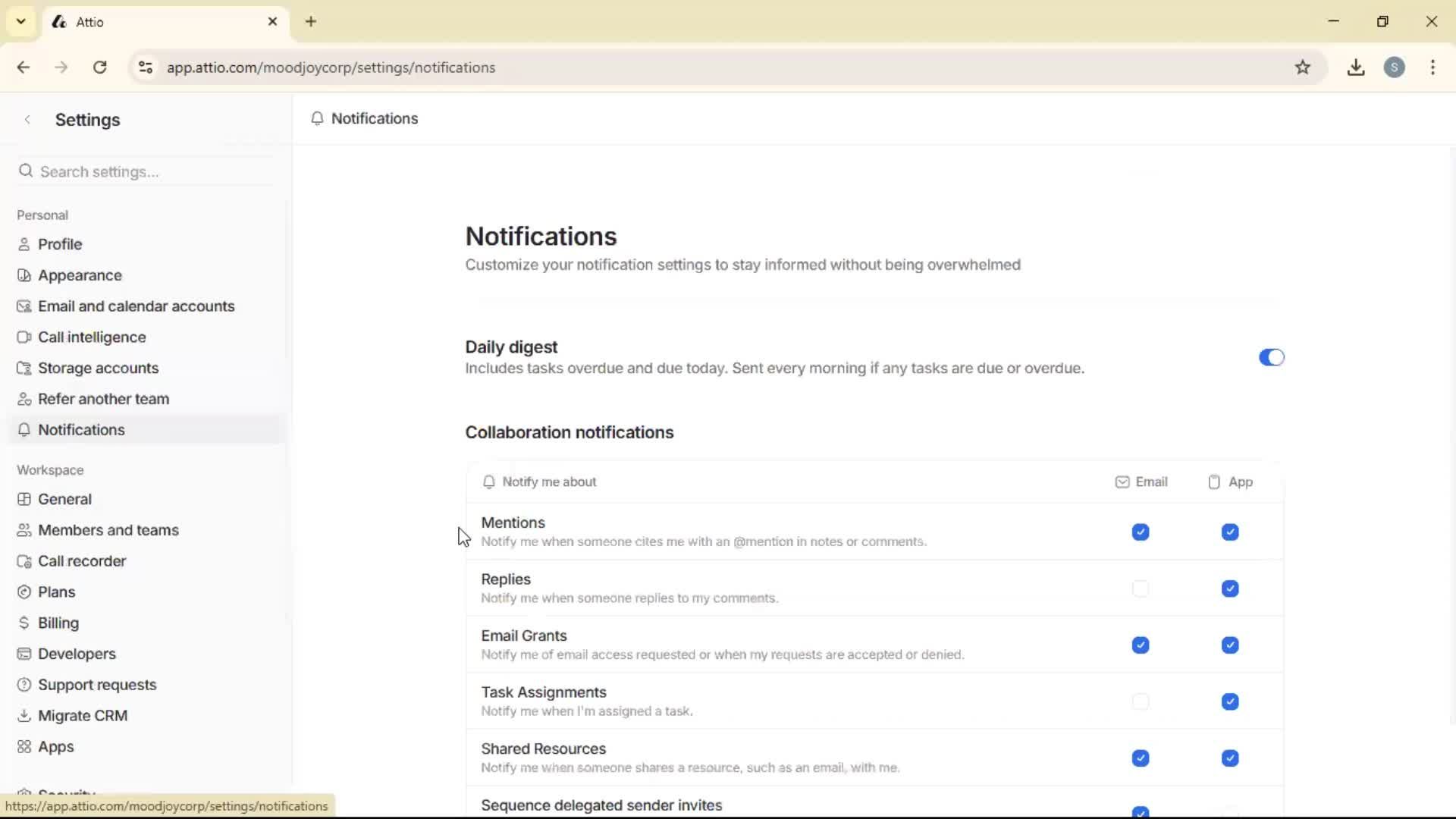Open Storage accounts settings icon
Image resolution: width=1456 pixels, height=819 pixels.
point(24,368)
